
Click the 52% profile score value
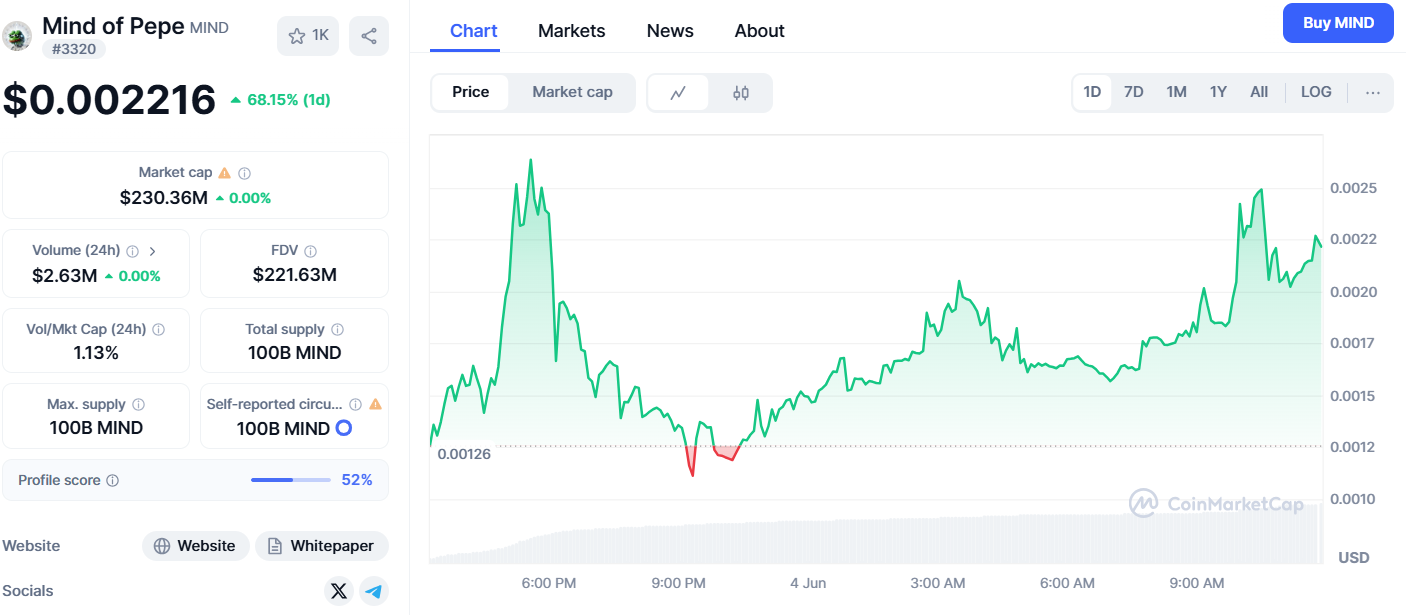tap(357, 480)
